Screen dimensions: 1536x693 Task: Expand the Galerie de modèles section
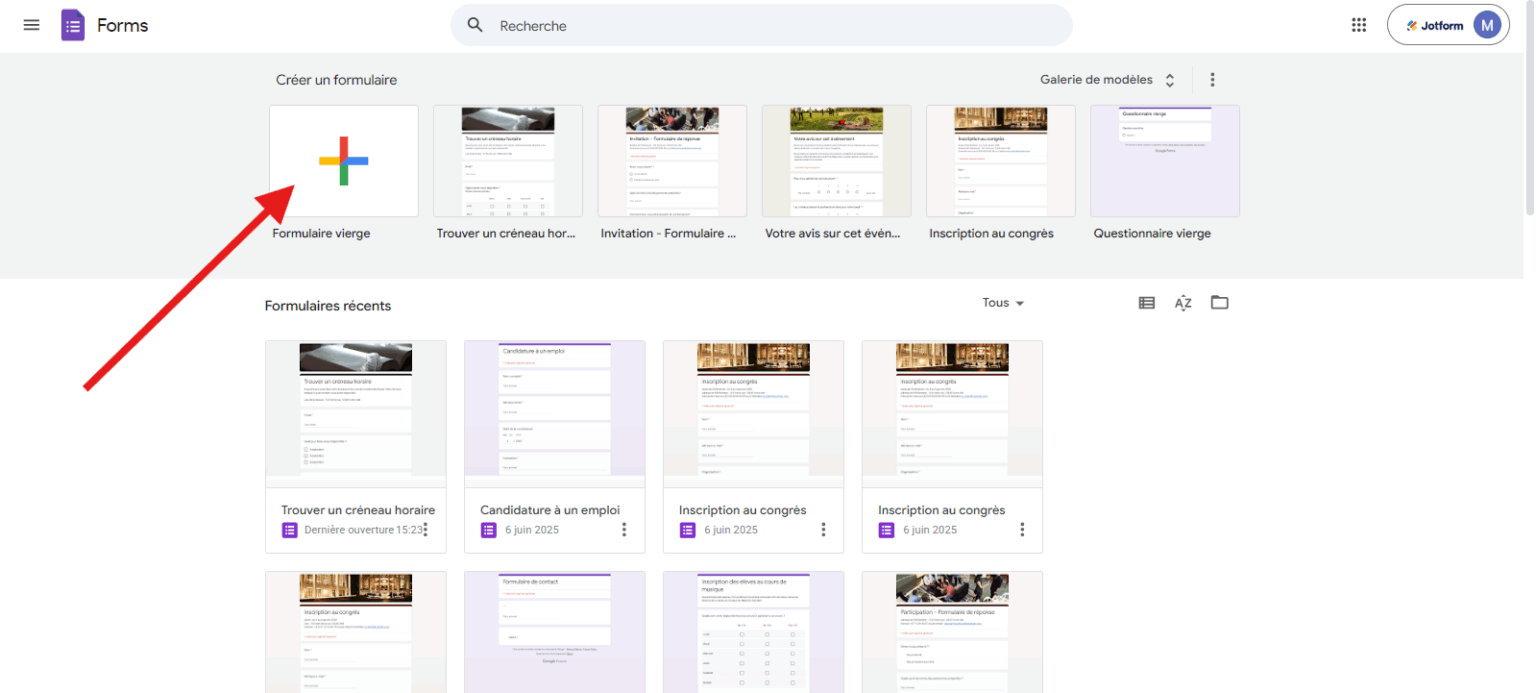(1107, 80)
